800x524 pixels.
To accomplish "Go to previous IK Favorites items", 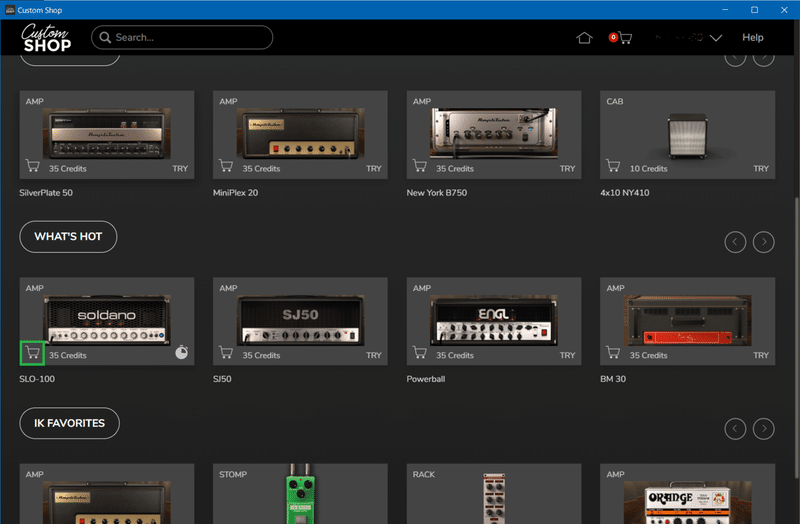I will [735, 429].
